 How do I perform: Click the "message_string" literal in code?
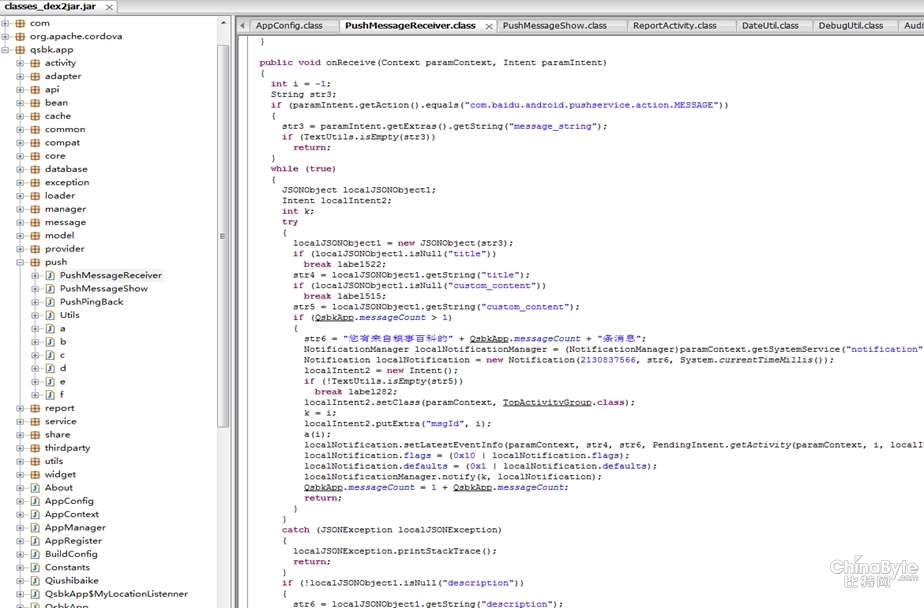(553, 126)
